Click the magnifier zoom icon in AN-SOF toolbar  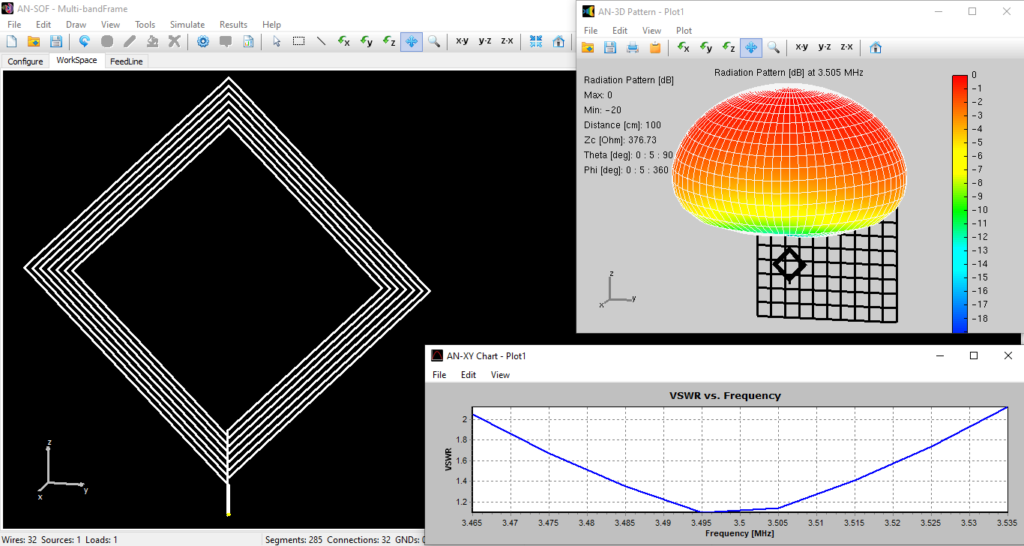click(x=434, y=41)
